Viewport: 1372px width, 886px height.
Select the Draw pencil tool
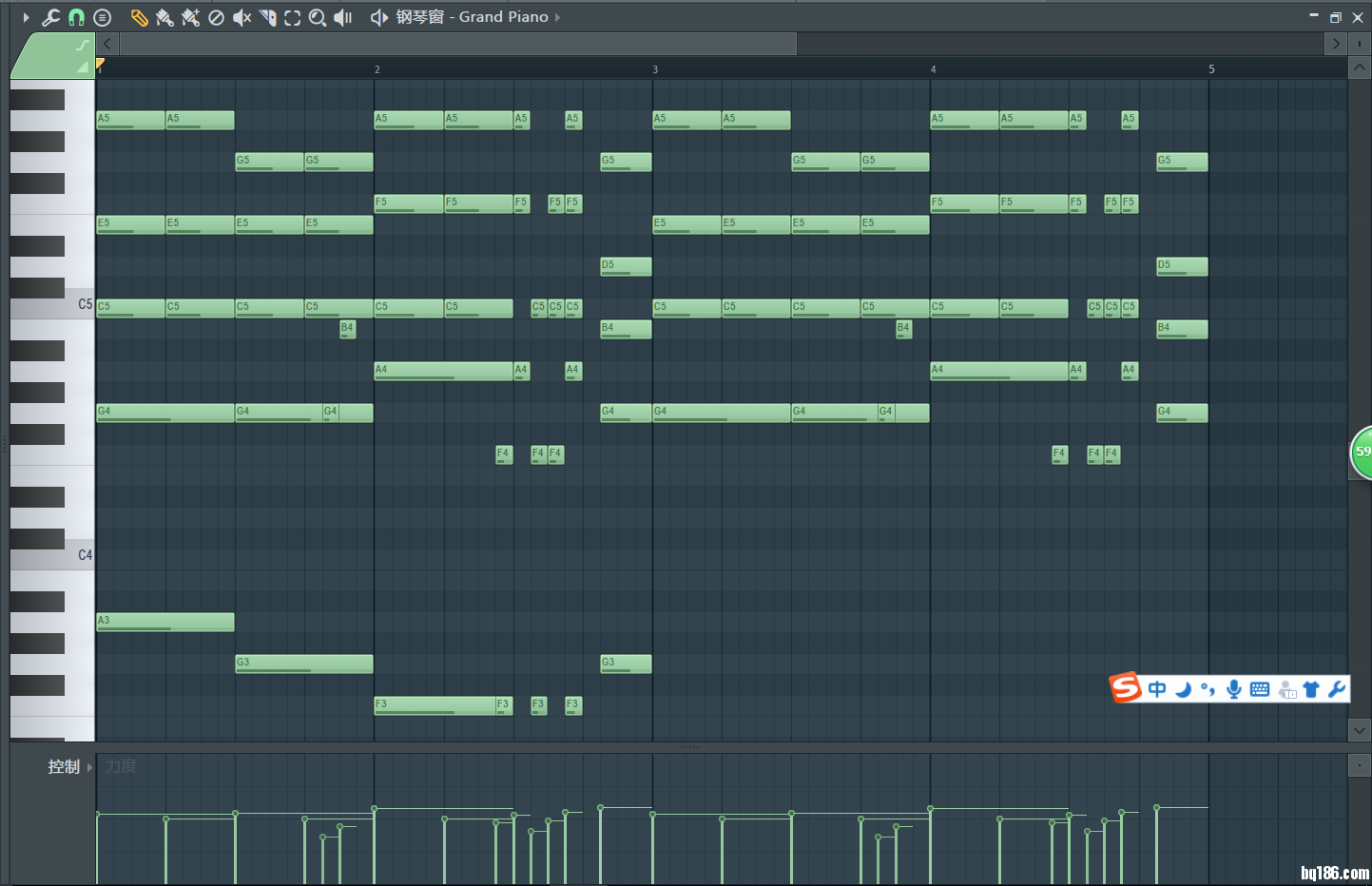[x=139, y=17]
